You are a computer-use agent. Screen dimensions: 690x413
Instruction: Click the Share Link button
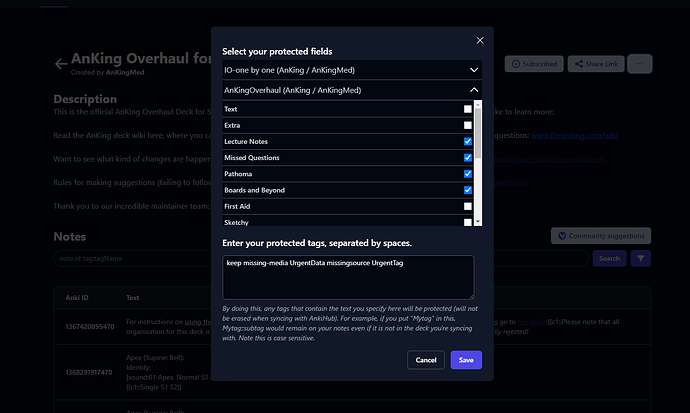[596, 64]
